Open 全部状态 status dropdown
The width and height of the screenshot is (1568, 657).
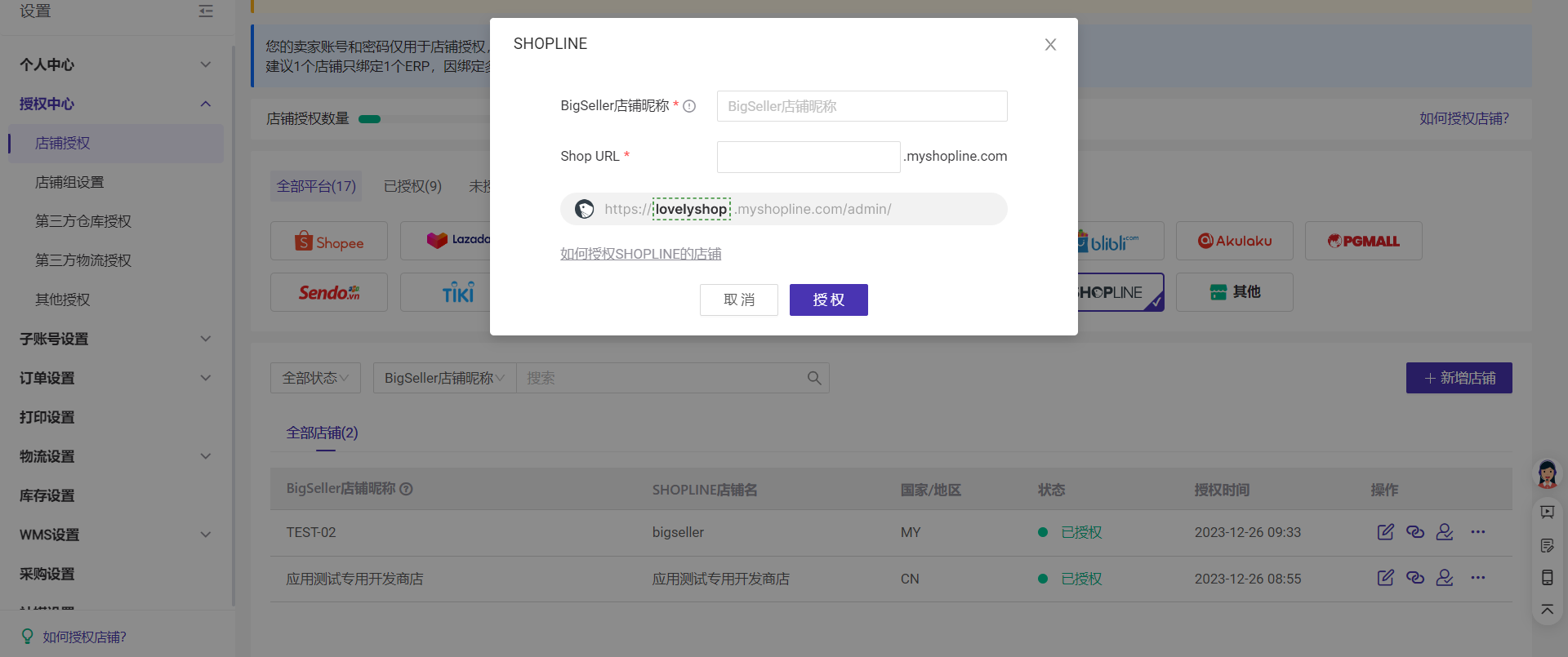pyautogui.click(x=315, y=378)
